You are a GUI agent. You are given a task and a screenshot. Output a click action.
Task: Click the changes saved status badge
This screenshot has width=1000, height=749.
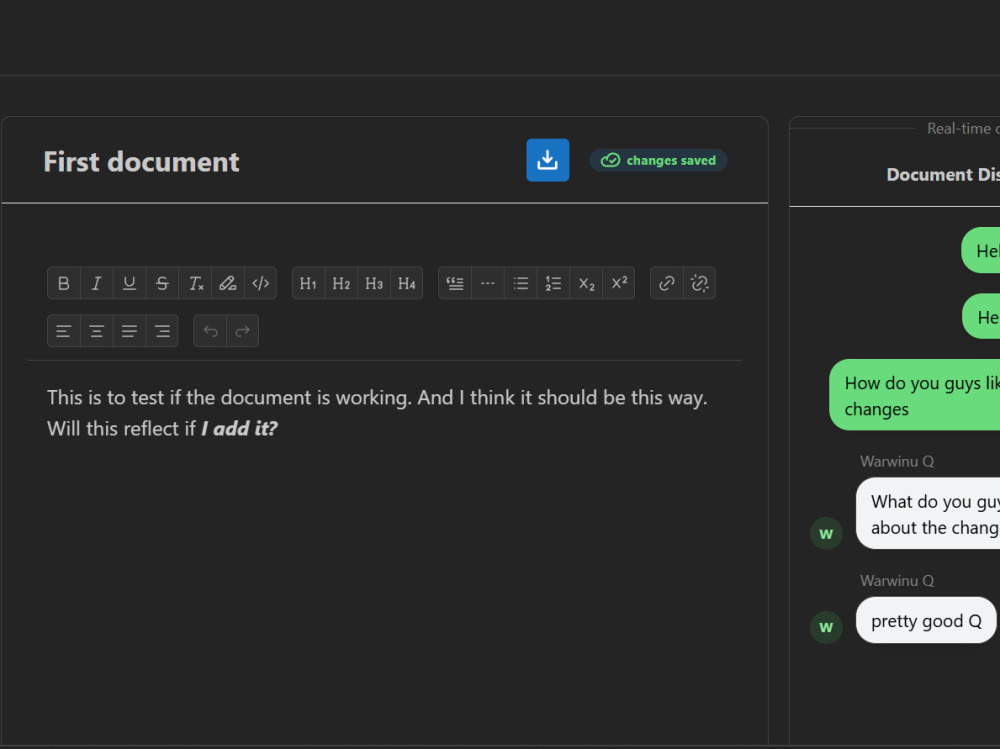point(658,160)
